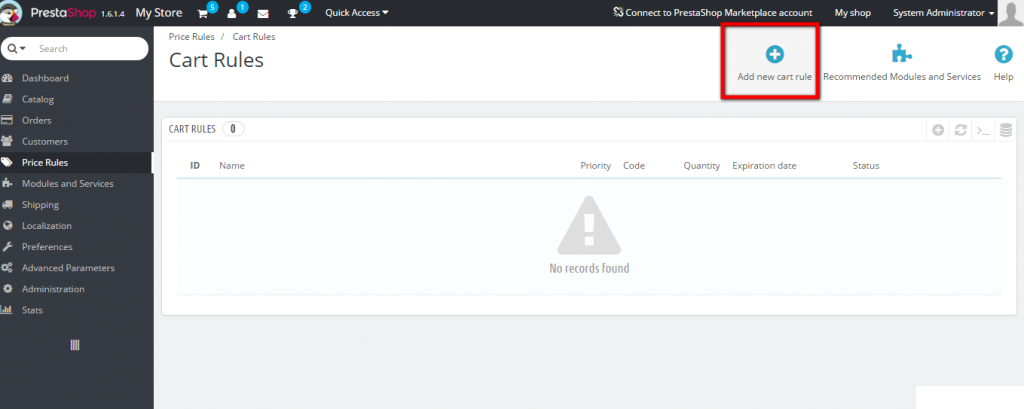Click inside the Search field

point(90,48)
